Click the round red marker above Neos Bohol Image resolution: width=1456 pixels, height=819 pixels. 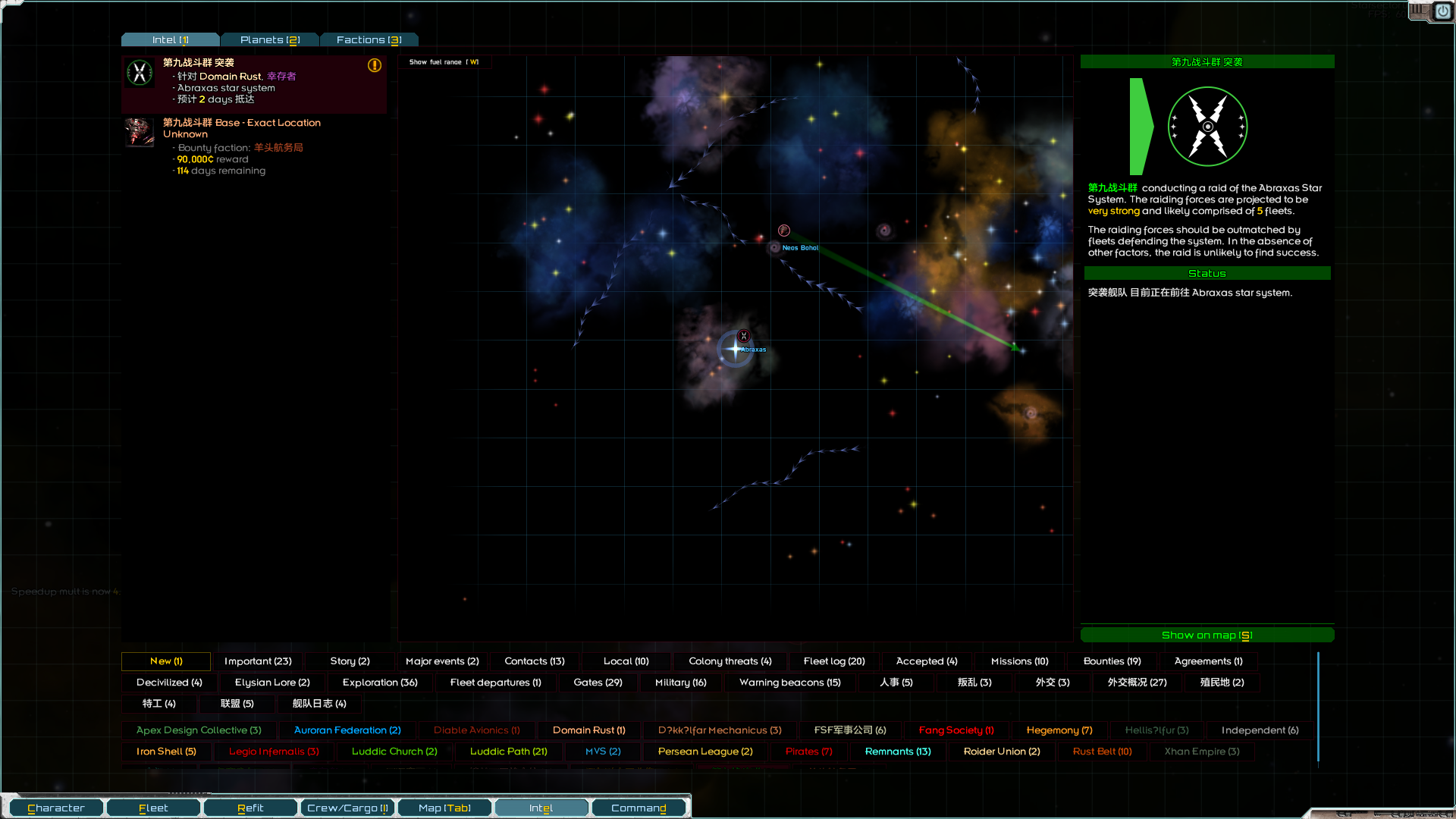click(784, 231)
